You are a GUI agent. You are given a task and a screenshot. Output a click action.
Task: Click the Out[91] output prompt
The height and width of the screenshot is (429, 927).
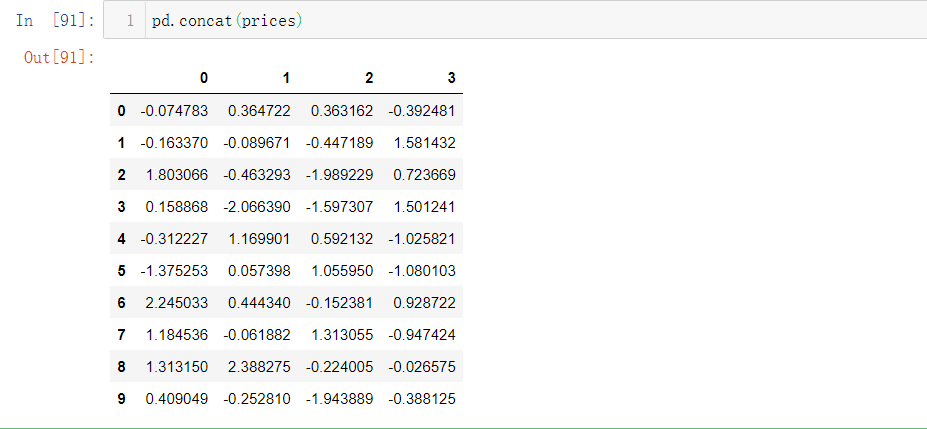(59, 57)
